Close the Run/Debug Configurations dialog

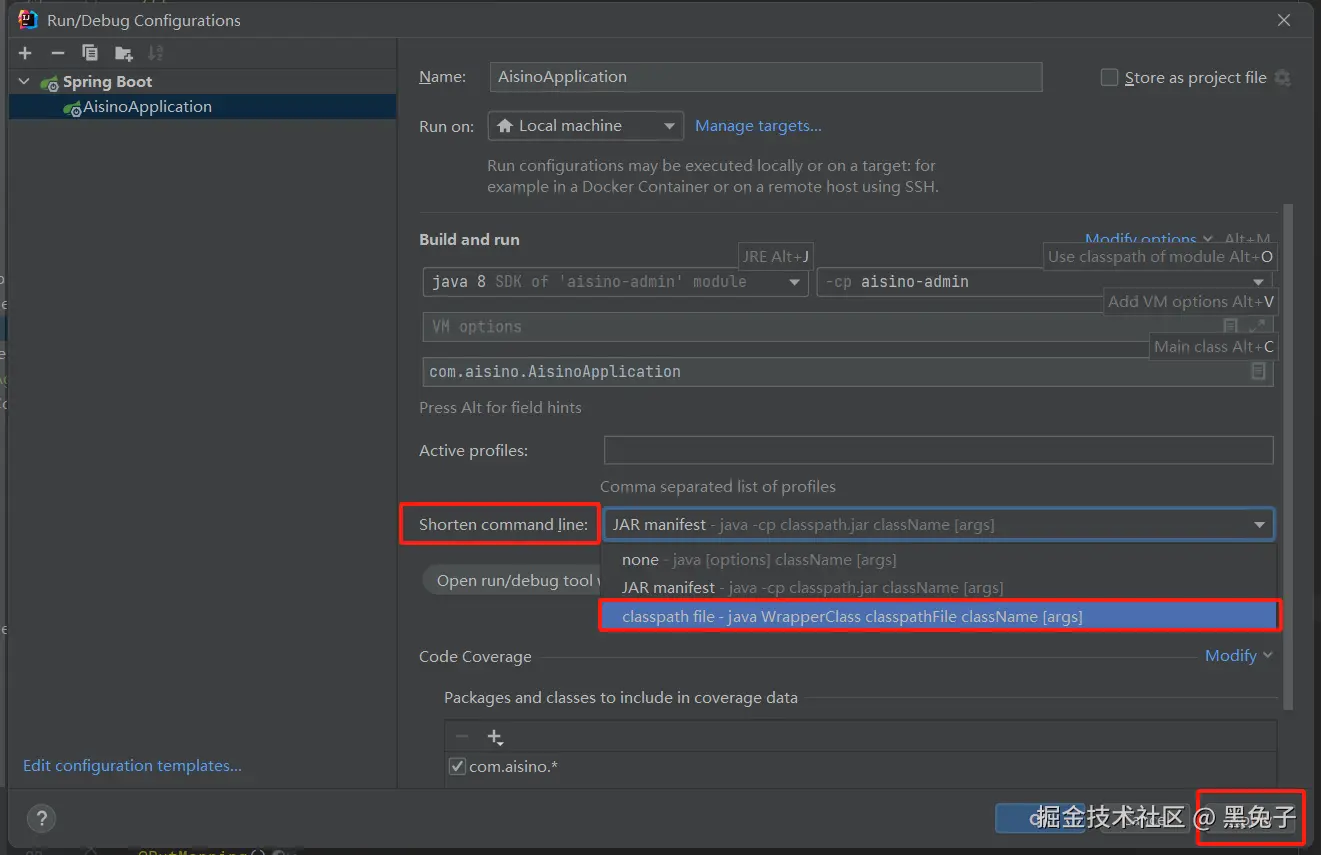pyautogui.click(x=1284, y=19)
